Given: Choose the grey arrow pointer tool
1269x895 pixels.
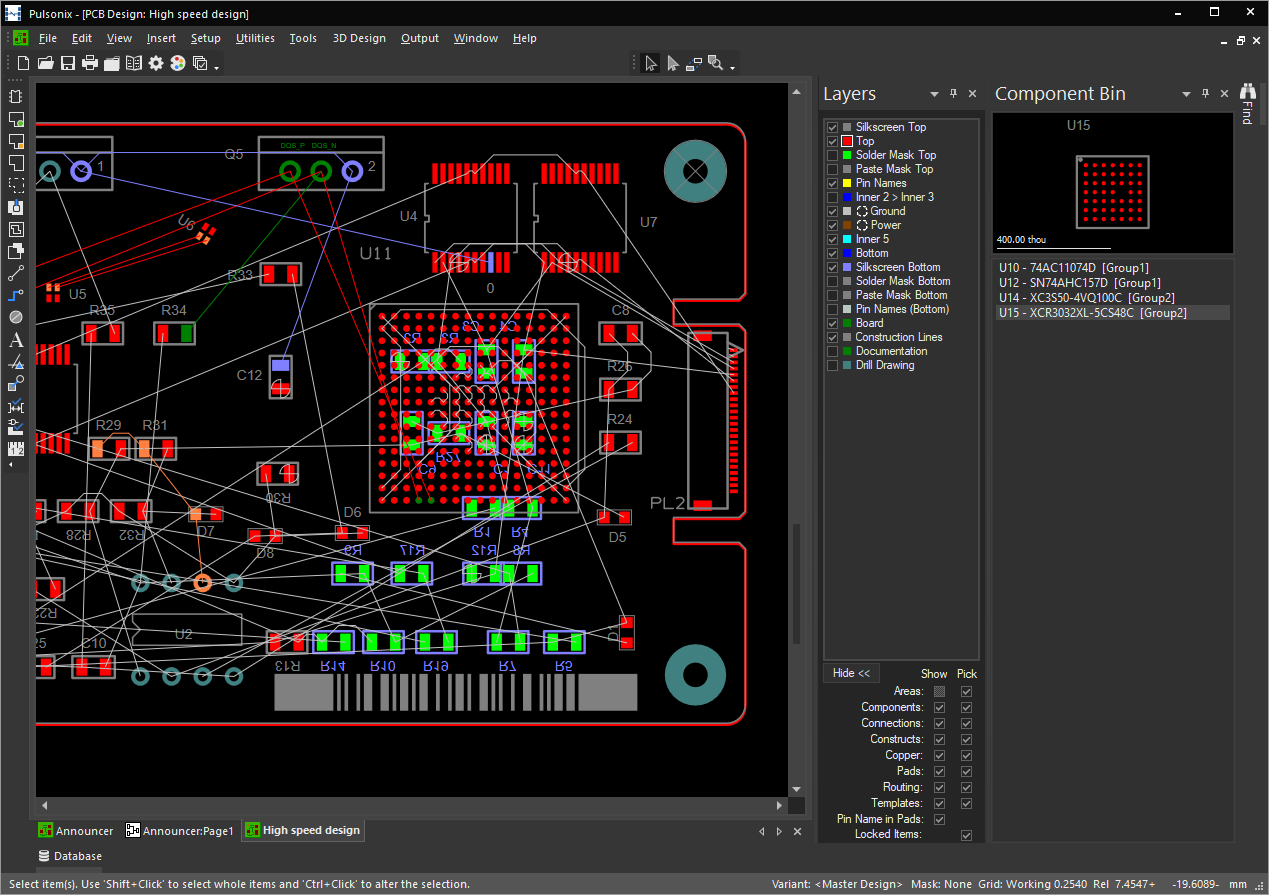Looking at the screenshot, I should pyautogui.click(x=673, y=63).
